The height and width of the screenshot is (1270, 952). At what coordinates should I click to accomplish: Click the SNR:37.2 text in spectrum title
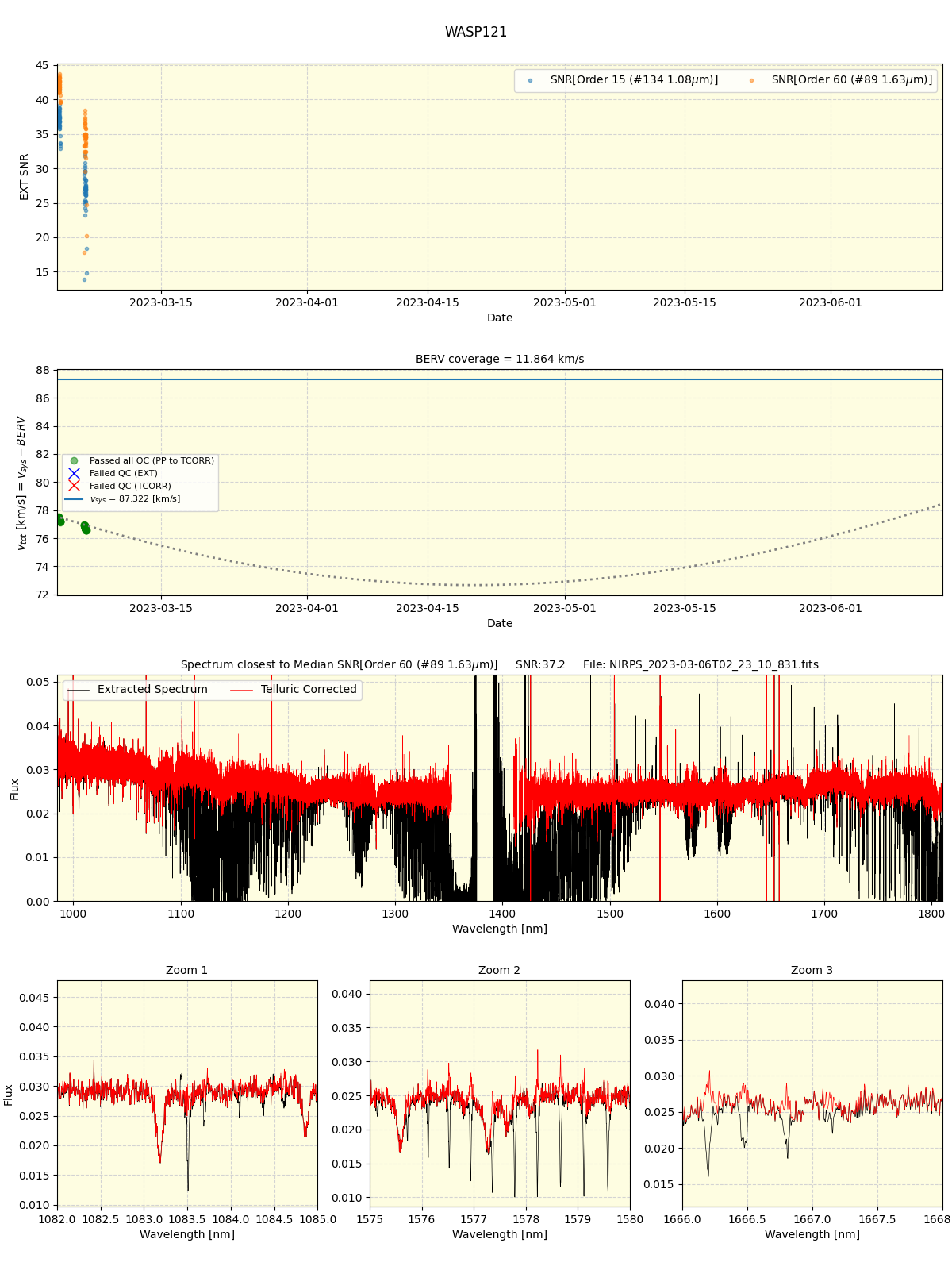[540, 664]
